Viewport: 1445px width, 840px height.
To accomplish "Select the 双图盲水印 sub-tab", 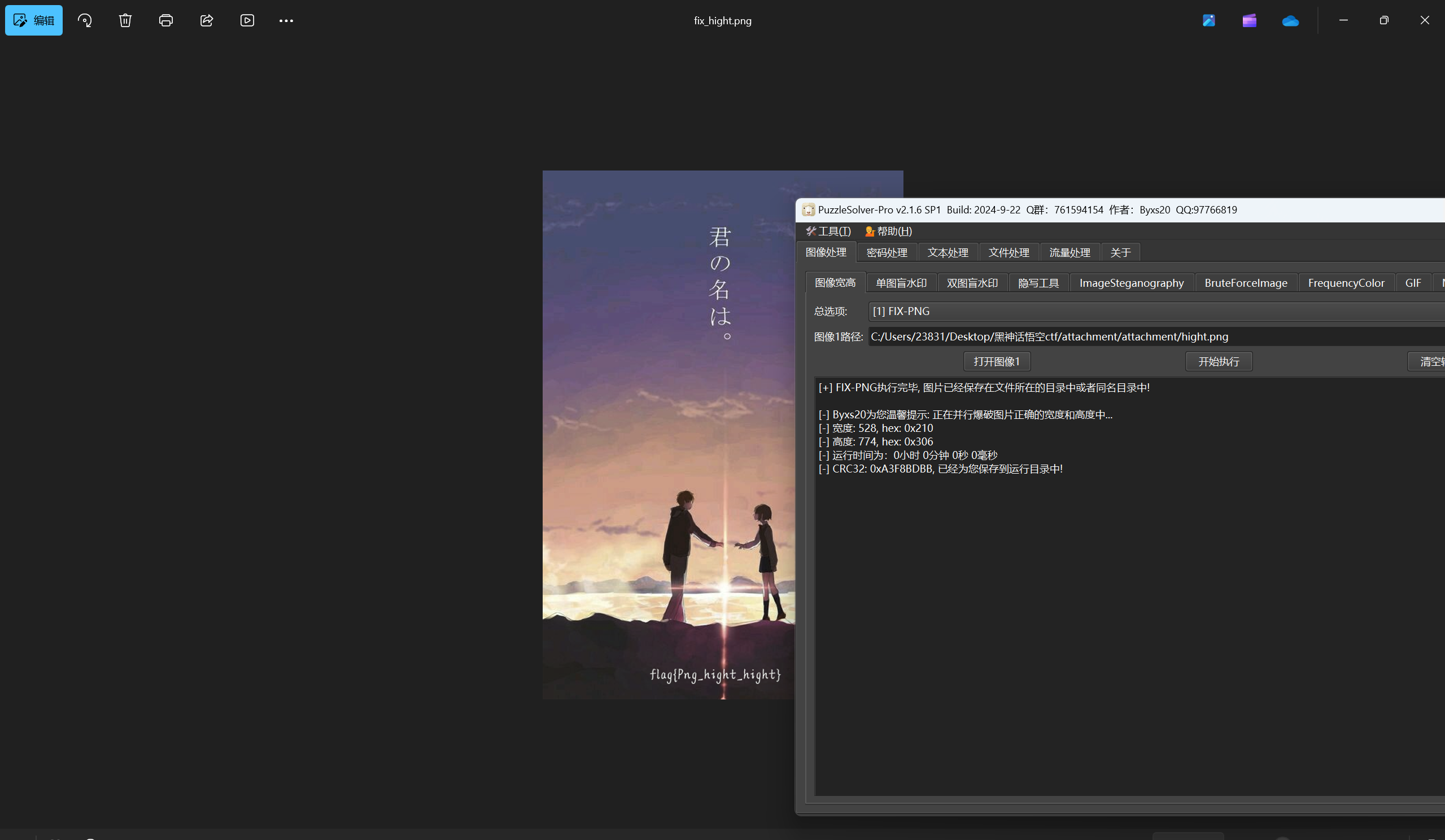I will pos(972,283).
